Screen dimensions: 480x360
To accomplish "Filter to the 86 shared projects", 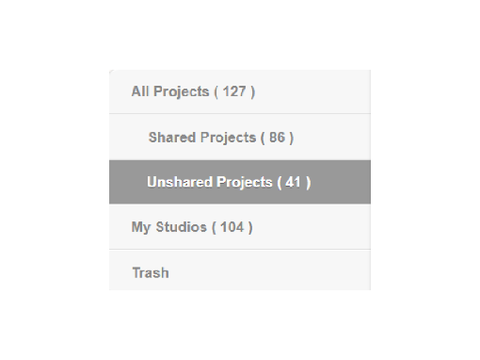I will tap(240, 137).
